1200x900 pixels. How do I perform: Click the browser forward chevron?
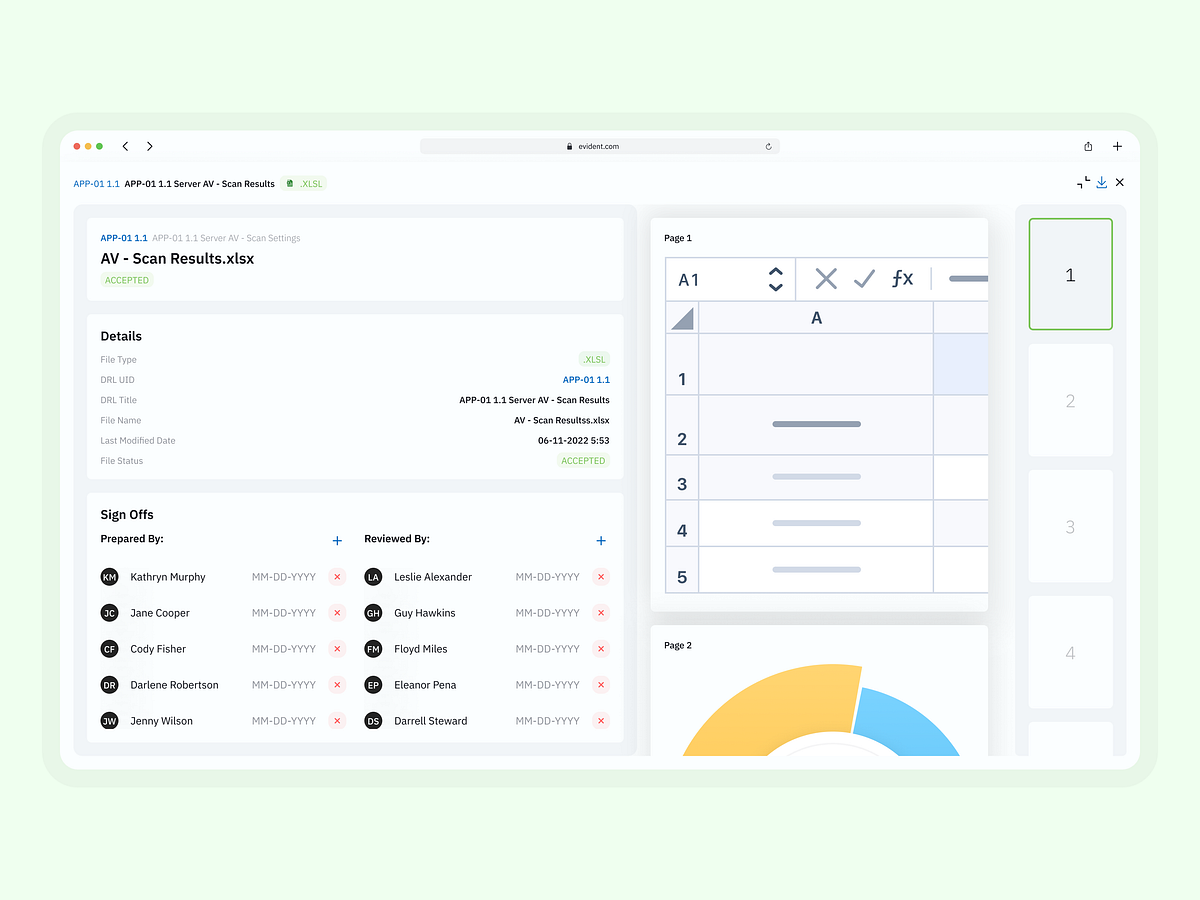tap(149, 146)
